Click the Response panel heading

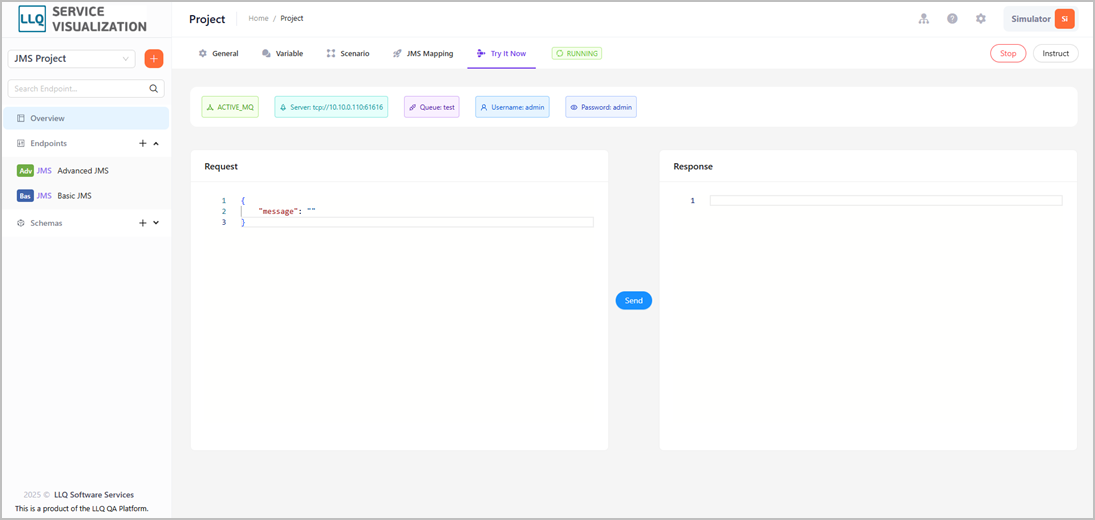tap(693, 167)
